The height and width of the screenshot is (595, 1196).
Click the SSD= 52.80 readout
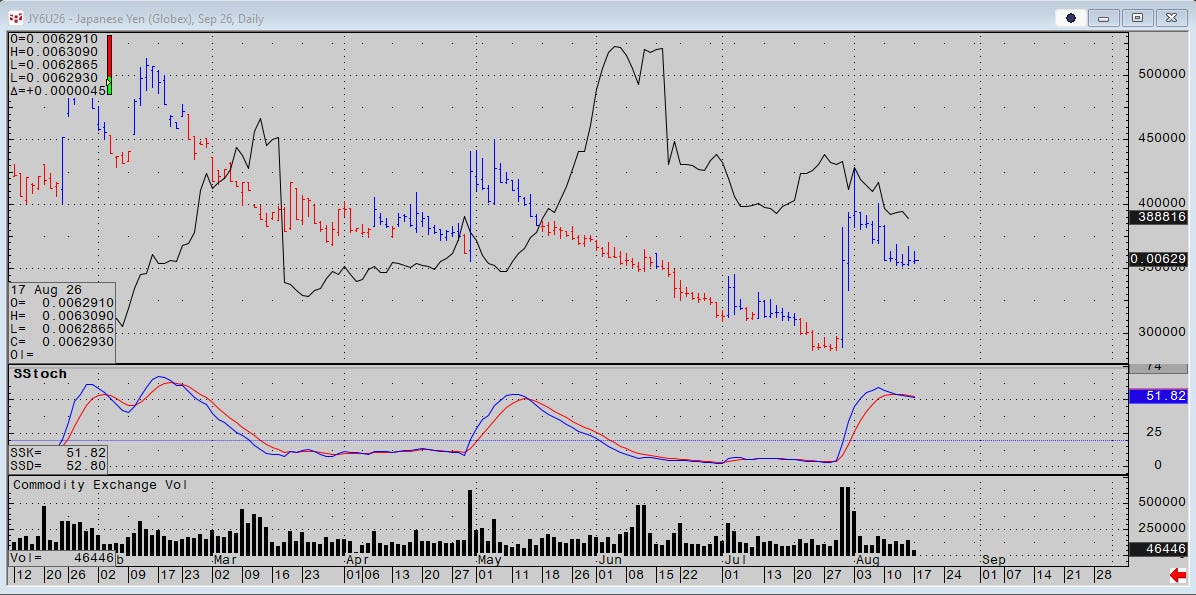58,465
